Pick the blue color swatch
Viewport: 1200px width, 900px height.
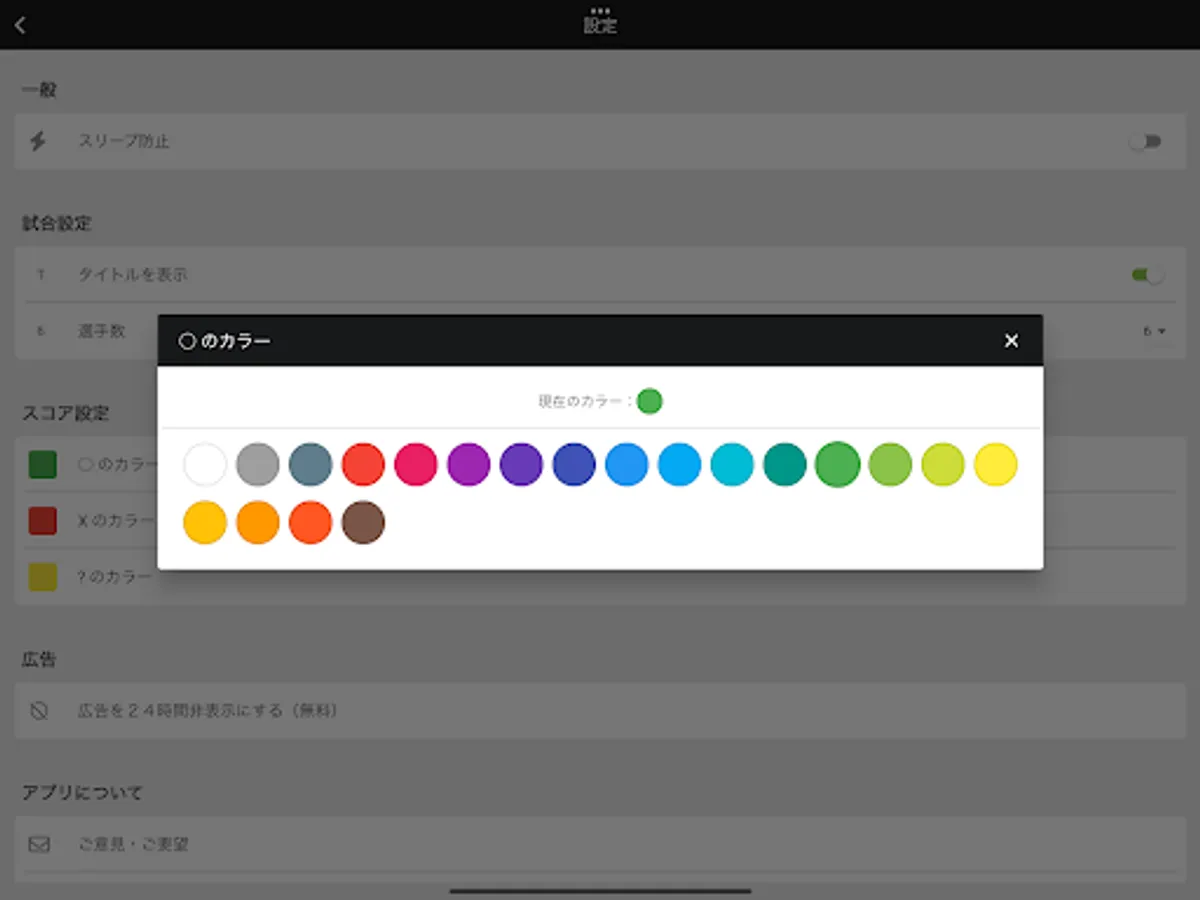click(x=627, y=465)
